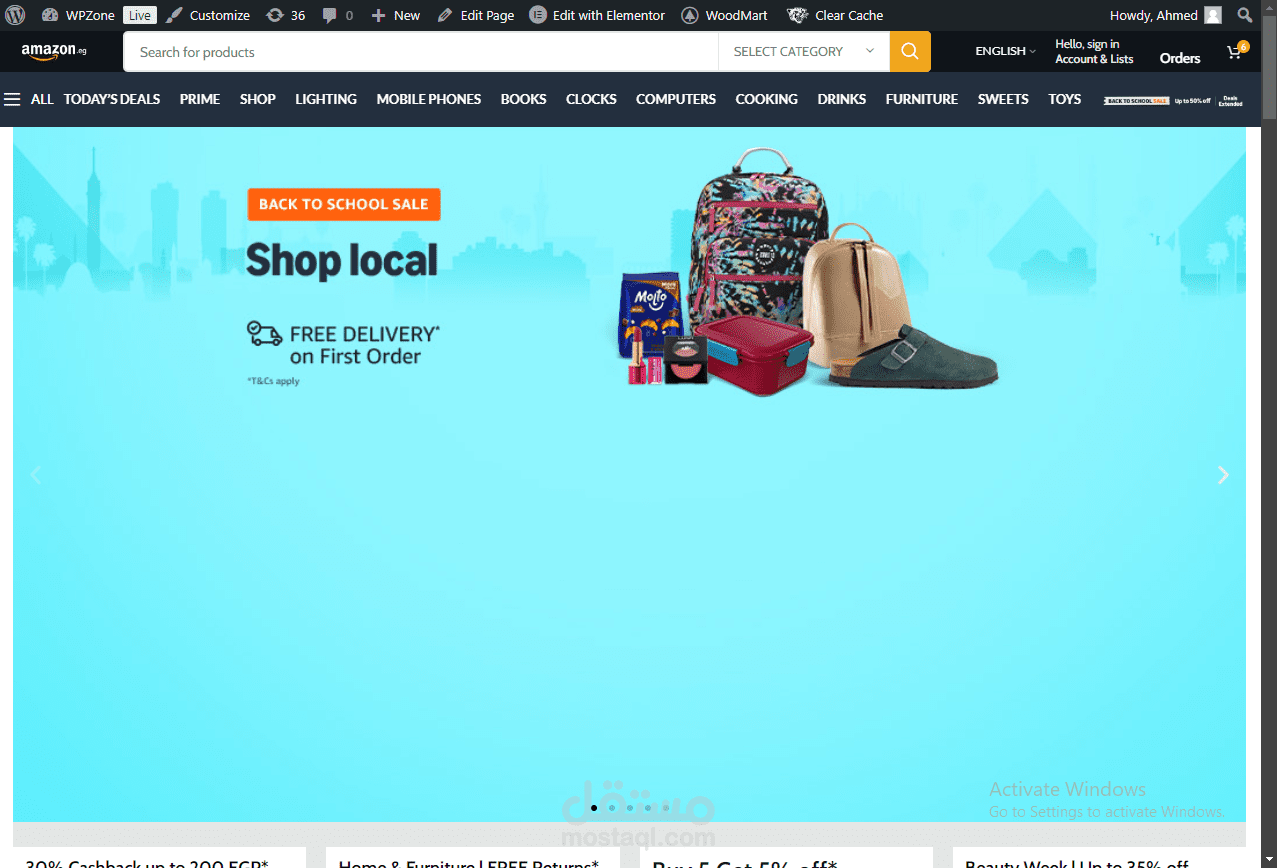
Task: Open the Toys category
Action: point(1065,99)
